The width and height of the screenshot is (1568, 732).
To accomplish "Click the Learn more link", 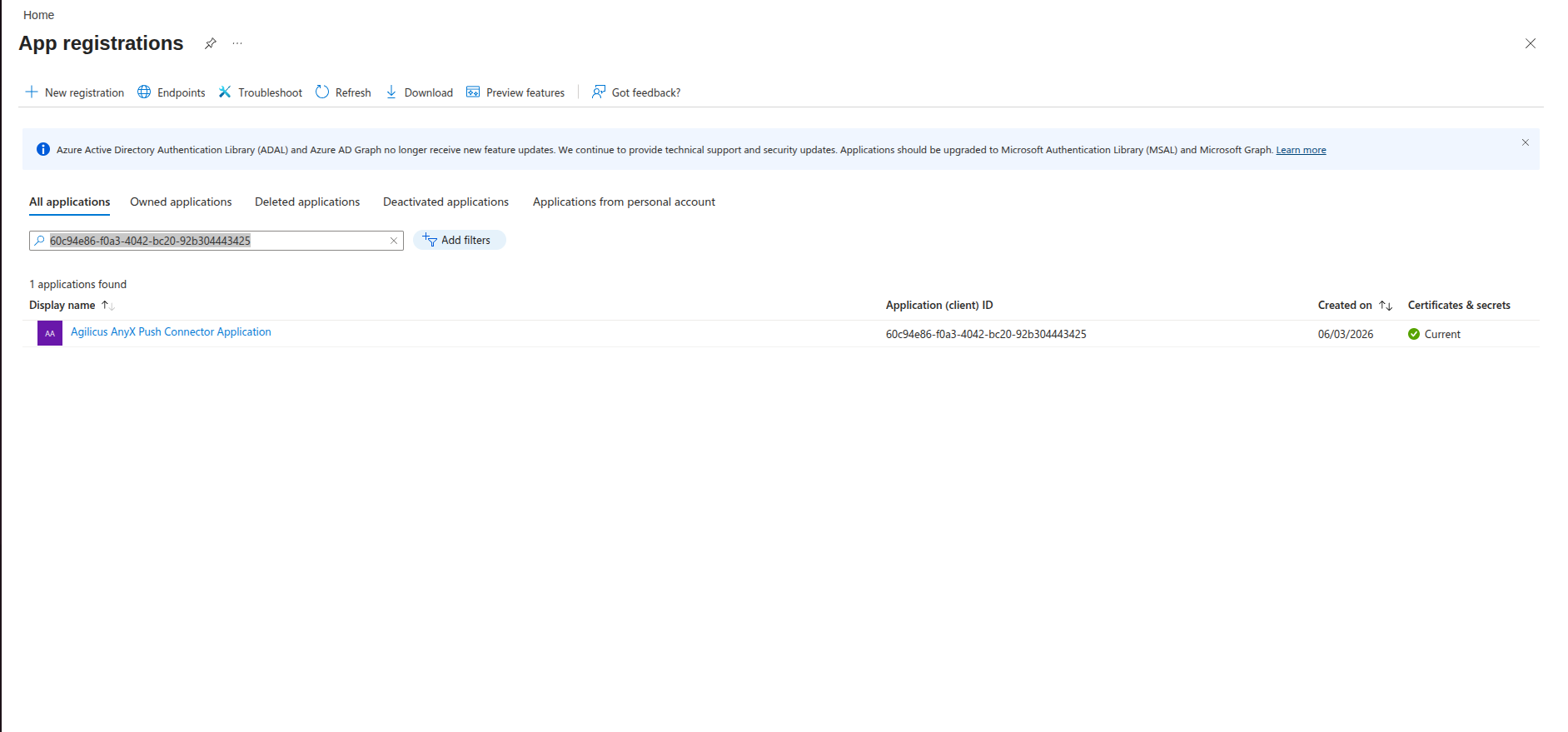I will coord(1301,150).
